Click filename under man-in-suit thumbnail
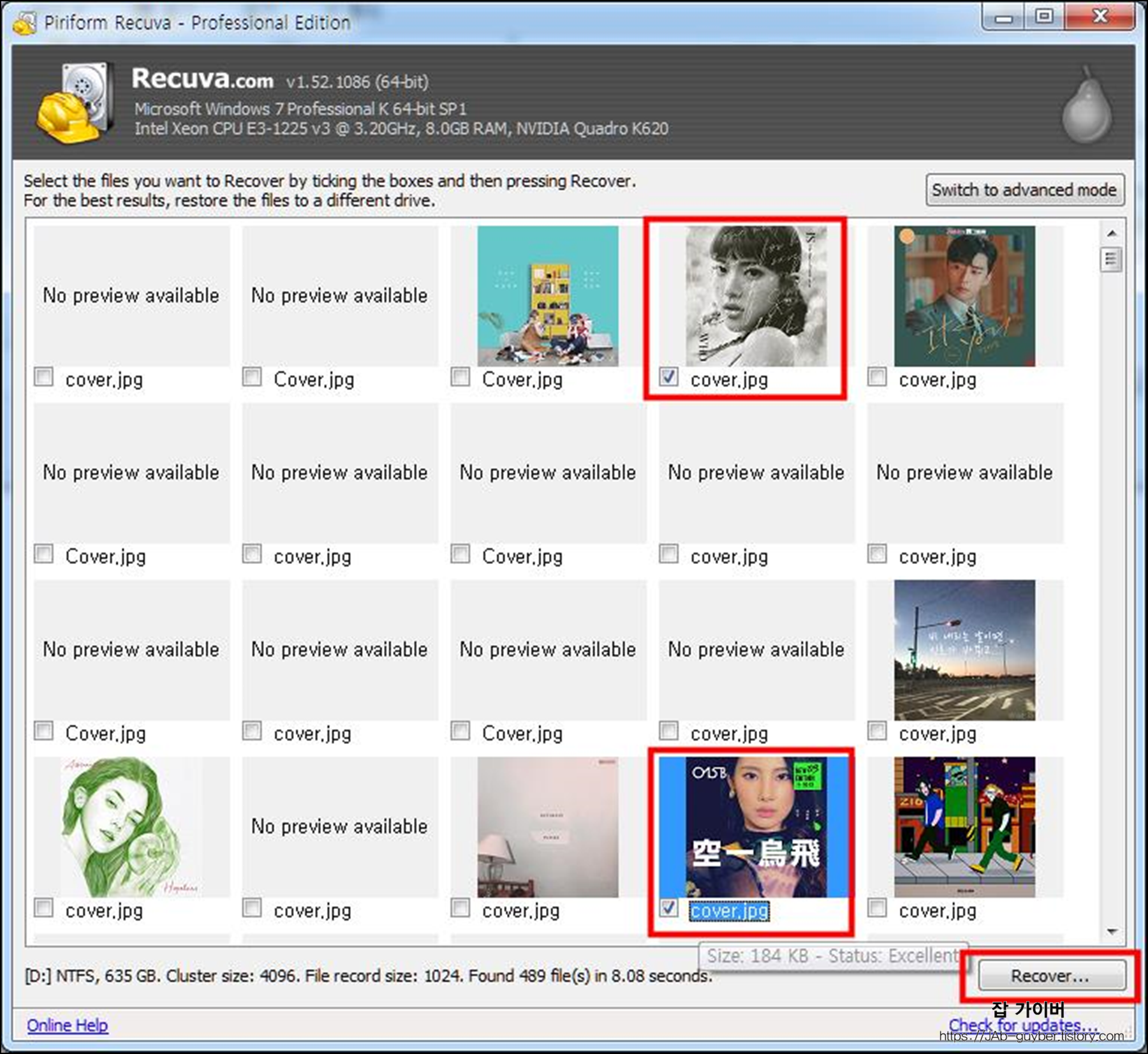Viewport: 1148px width, 1054px height. coord(938,380)
